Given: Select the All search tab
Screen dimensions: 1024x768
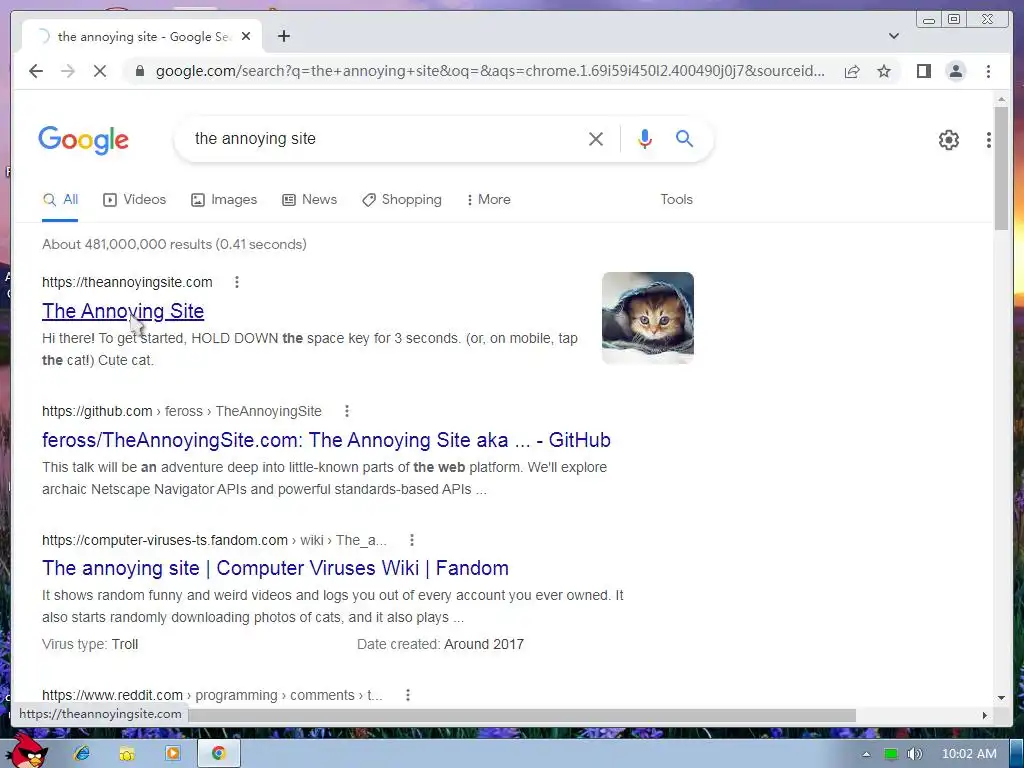Looking at the screenshot, I should 60,200.
